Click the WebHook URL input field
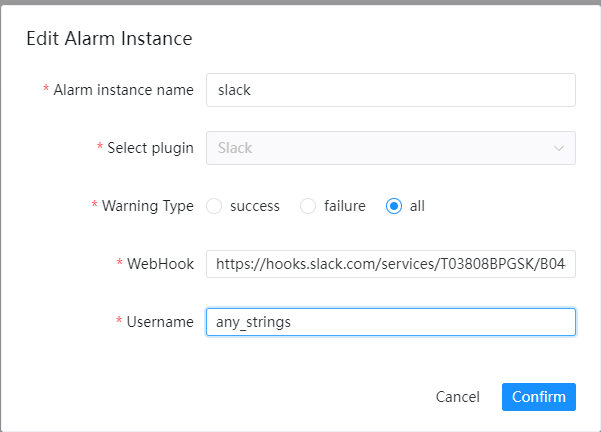The image size is (601, 432). point(390,264)
